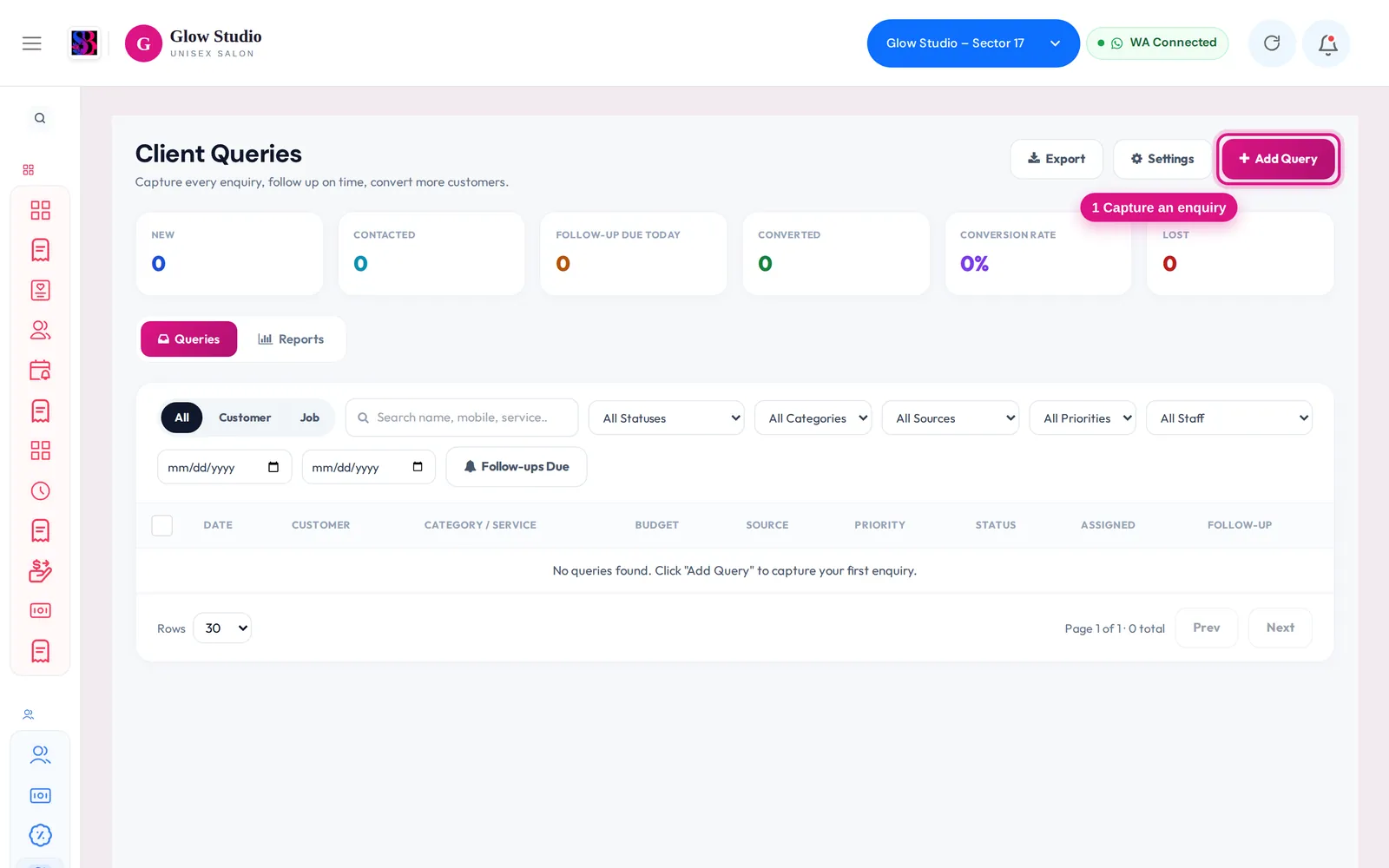Open the blue discount badge sidebar icon

40,835
